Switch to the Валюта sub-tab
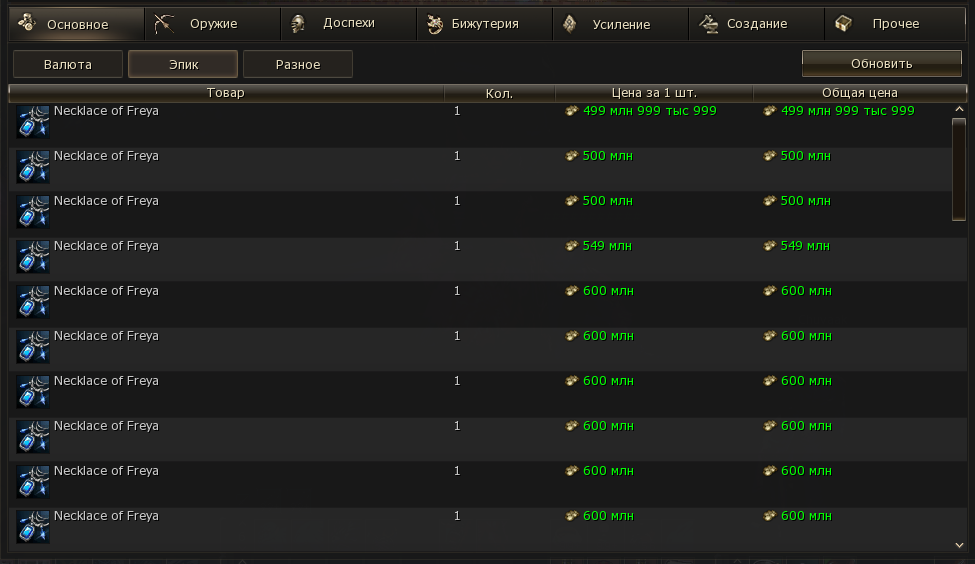The height and width of the screenshot is (564, 975). [x=68, y=64]
